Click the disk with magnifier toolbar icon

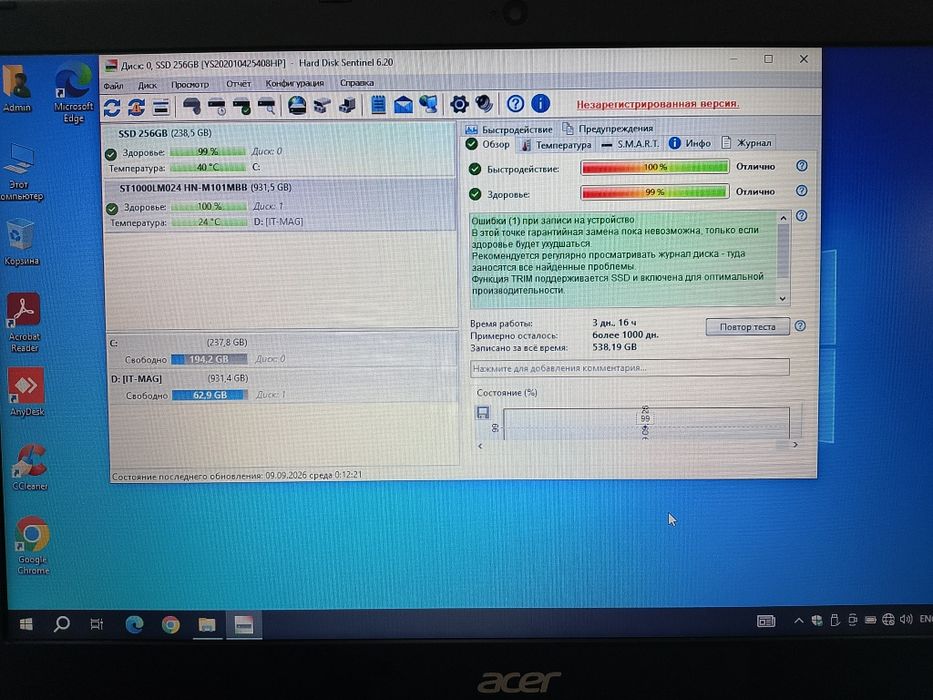(267, 106)
